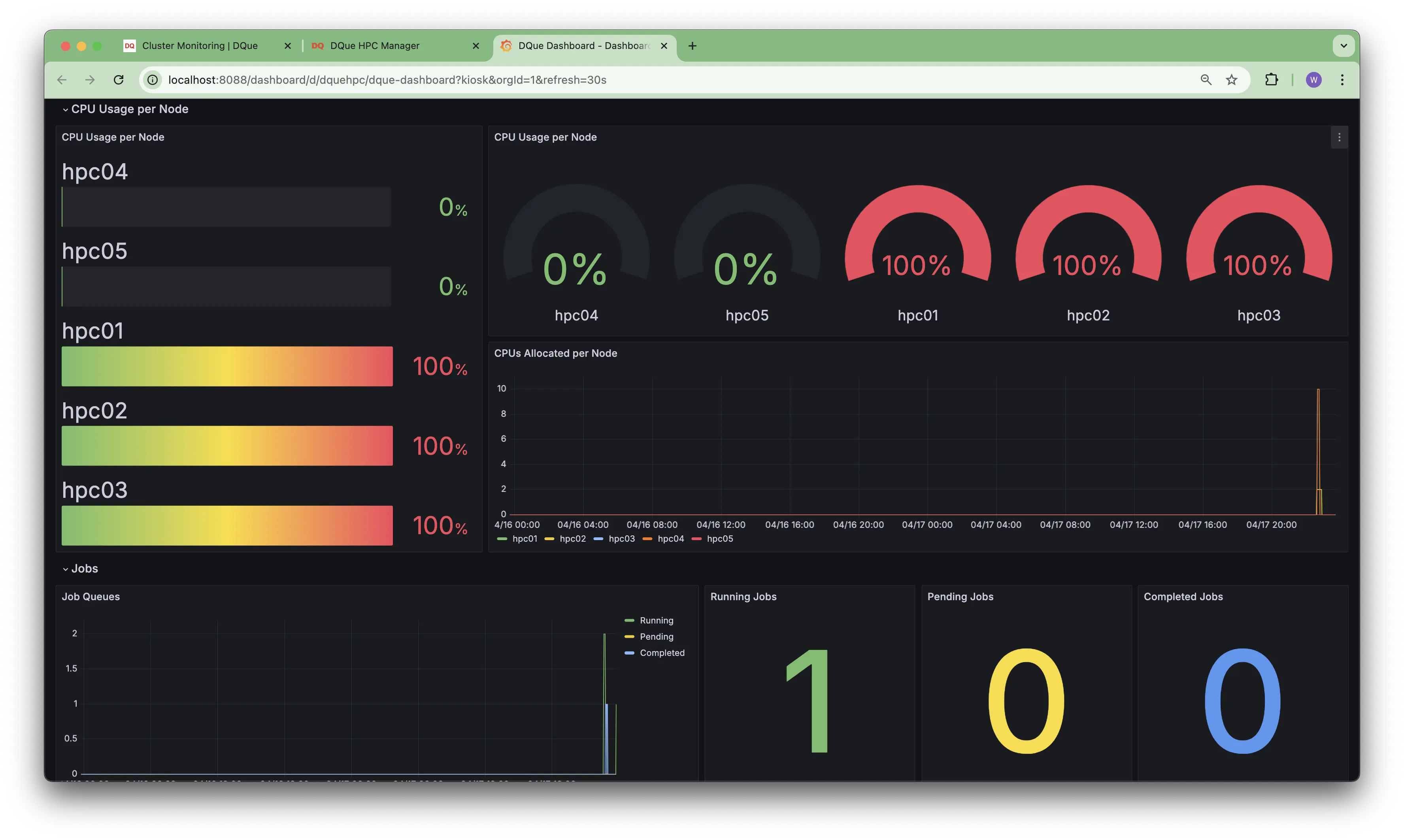The height and width of the screenshot is (840, 1404).
Task: Click the bookmark star icon
Action: pos(1231,80)
